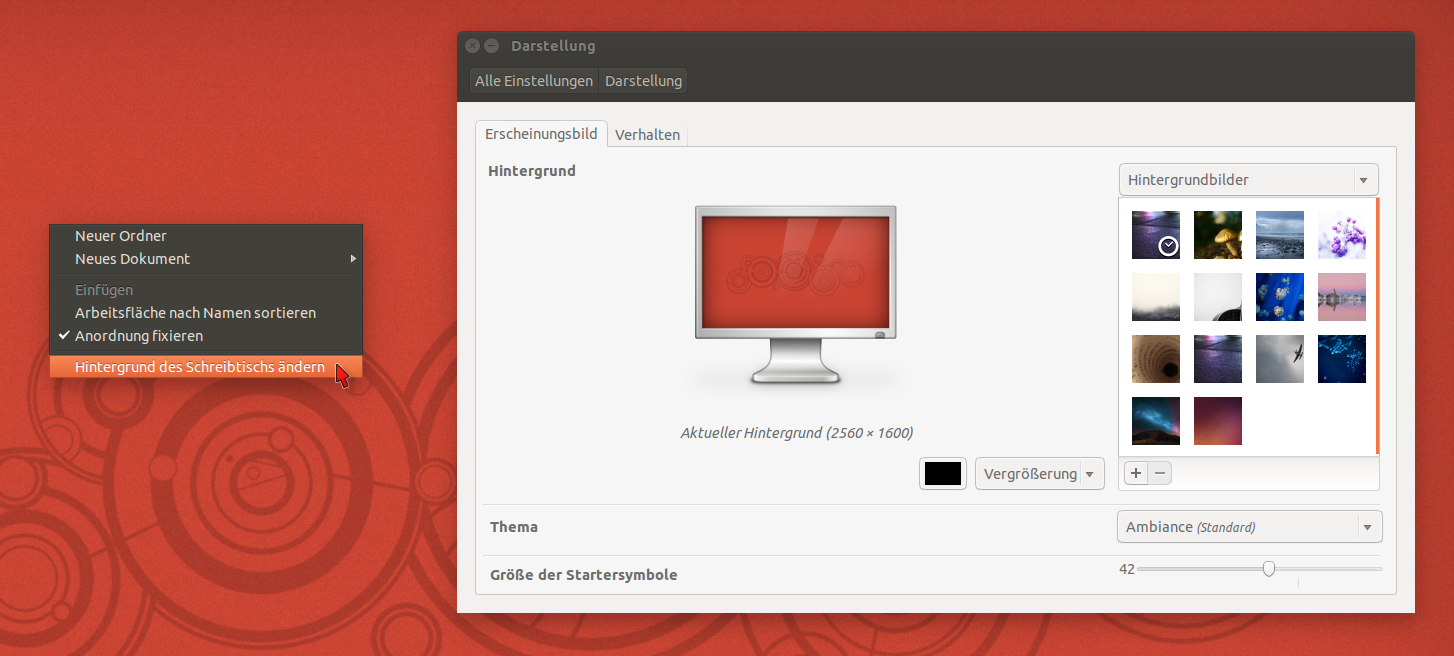Choose the golden mushroom wallpaper
This screenshot has height=656, width=1454.
coord(1218,235)
